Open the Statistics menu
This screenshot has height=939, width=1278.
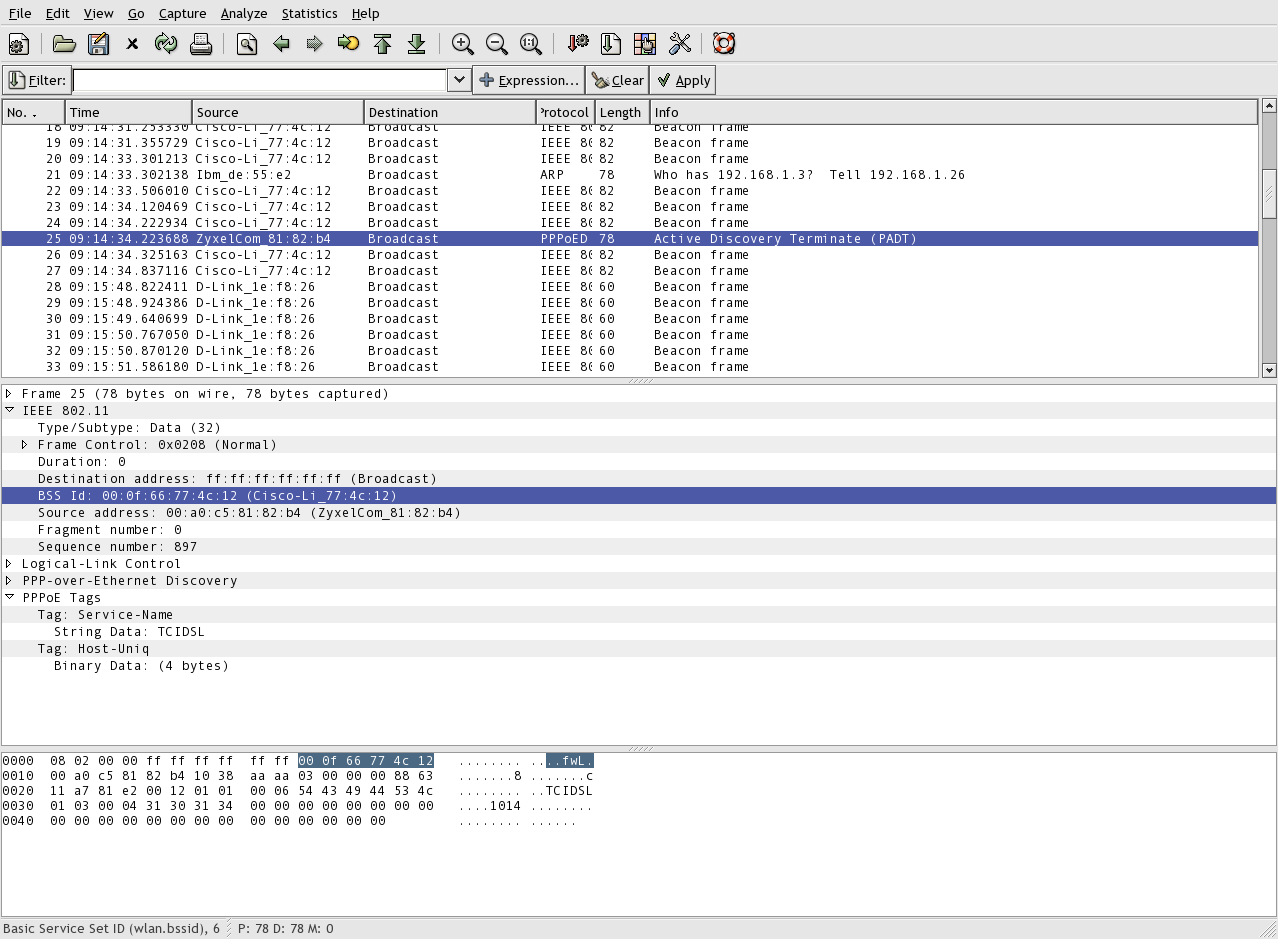point(309,13)
